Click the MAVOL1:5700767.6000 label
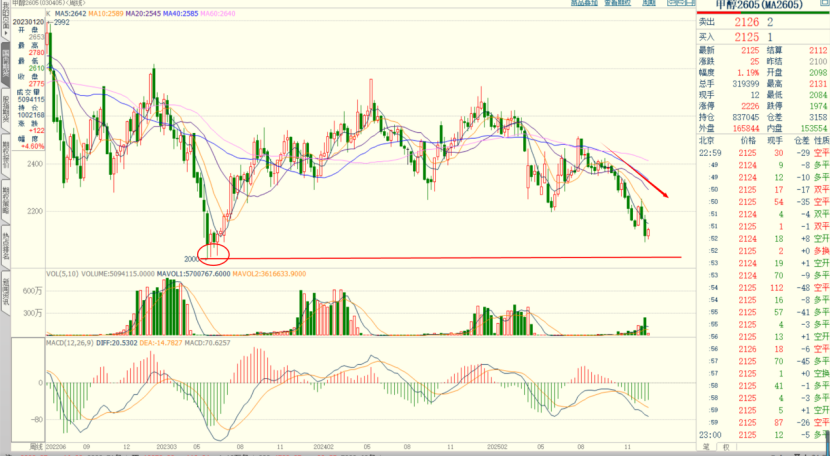Image resolution: width=830 pixels, height=456 pixels. pos(193,274)
